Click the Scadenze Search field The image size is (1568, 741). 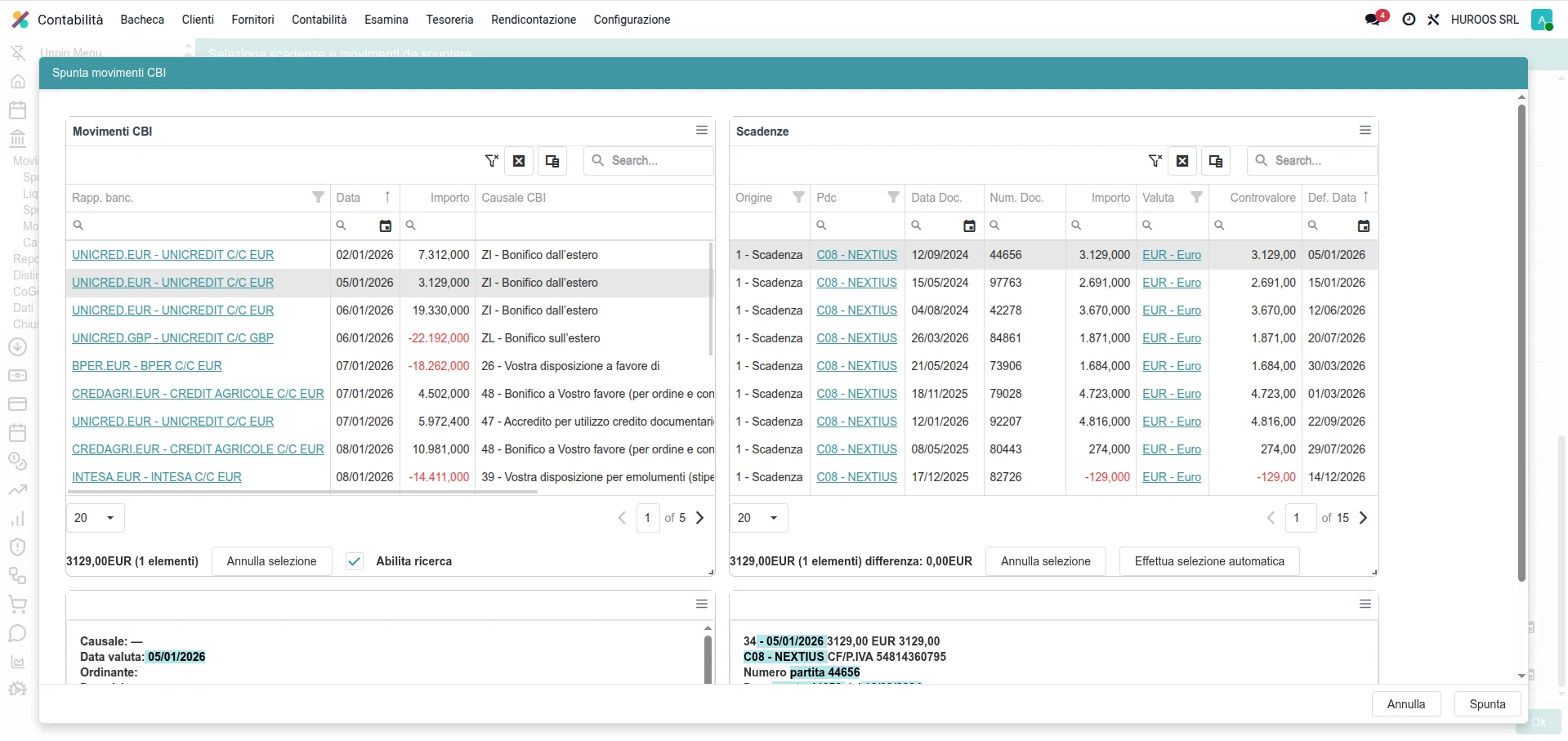coord(1312,161)
